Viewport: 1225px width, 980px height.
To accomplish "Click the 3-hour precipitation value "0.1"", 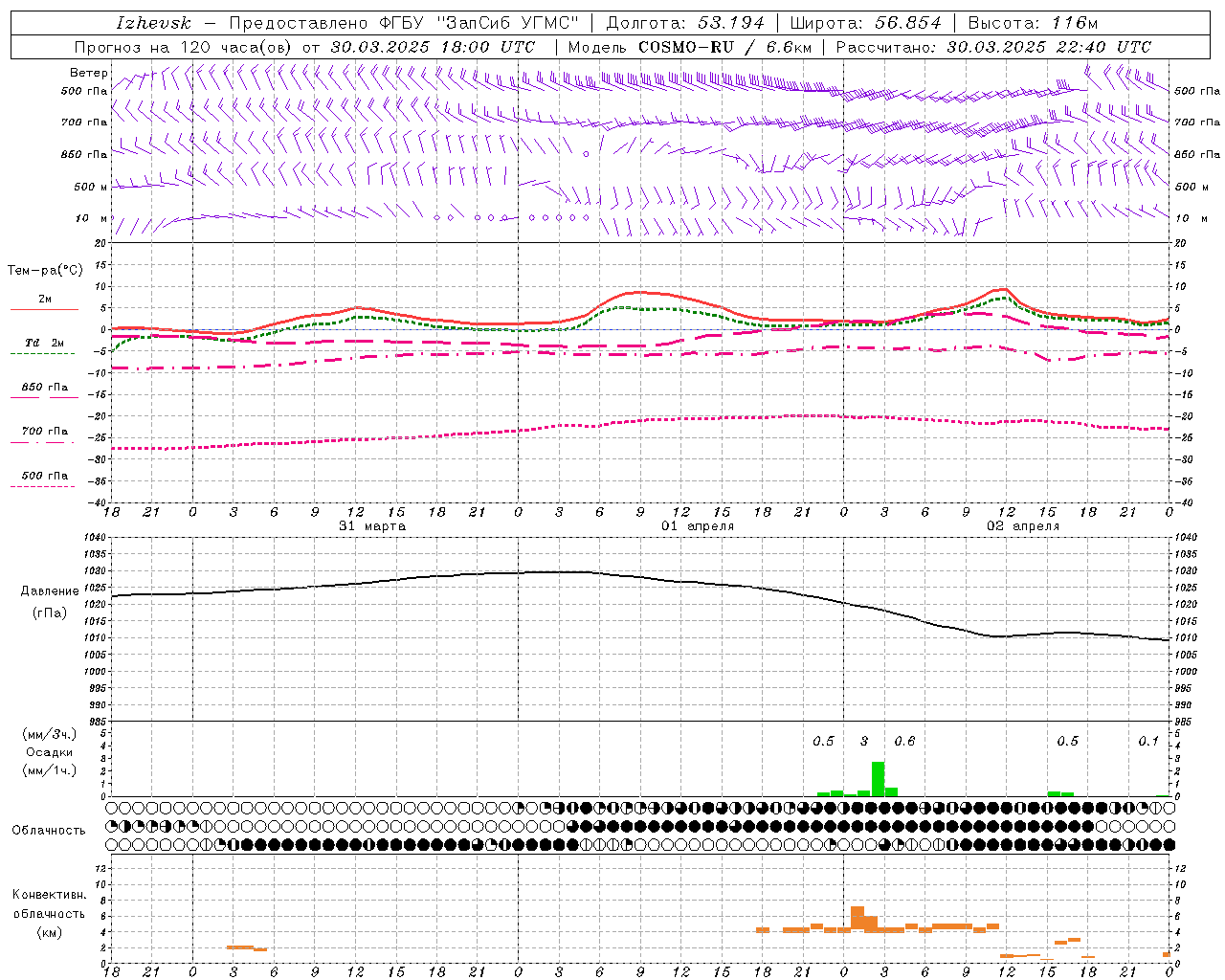I will (x=1148, y=742).
